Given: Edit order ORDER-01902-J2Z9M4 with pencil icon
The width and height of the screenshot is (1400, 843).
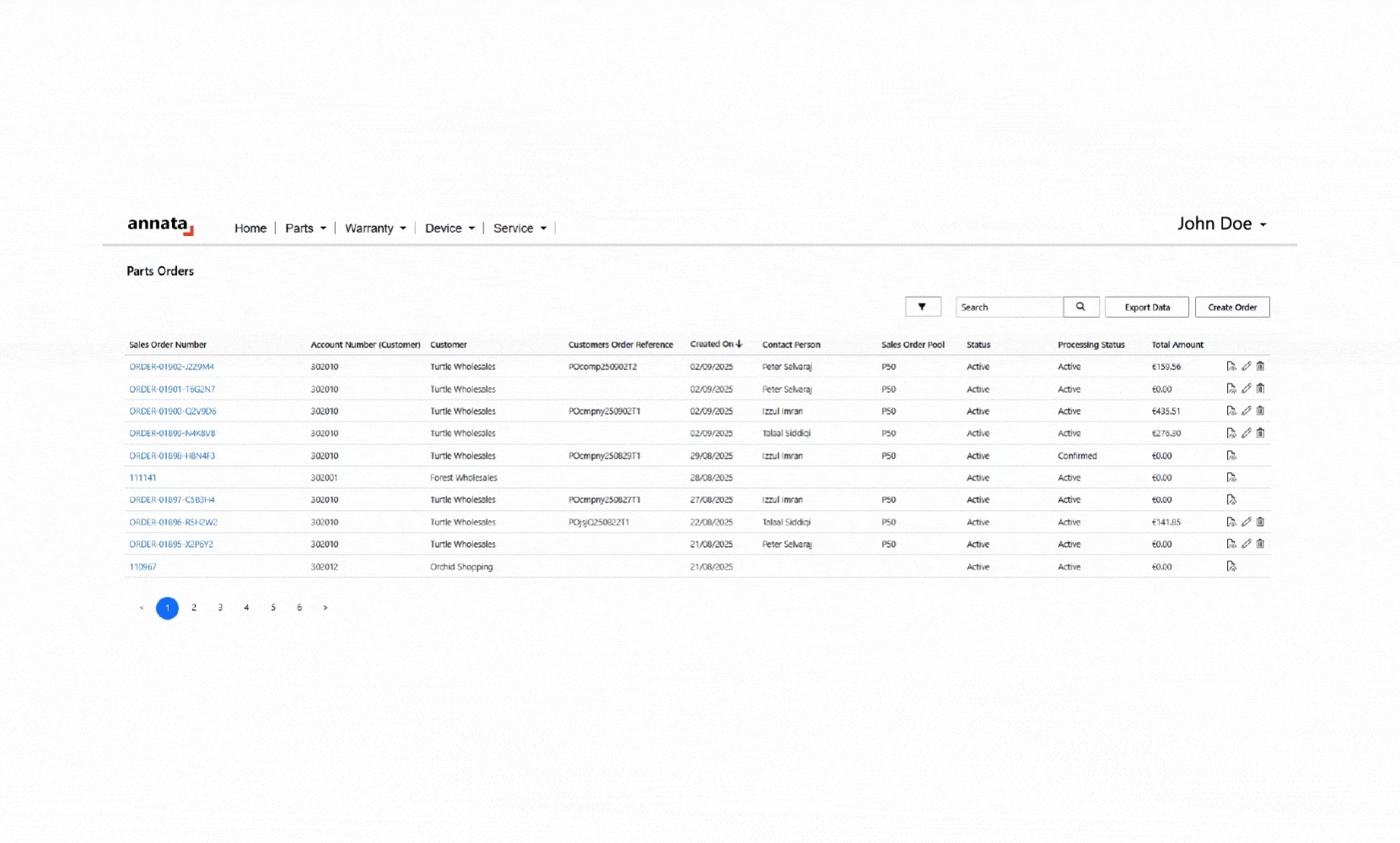Looking at the screenshot, I should click(x=1246, y=367).
